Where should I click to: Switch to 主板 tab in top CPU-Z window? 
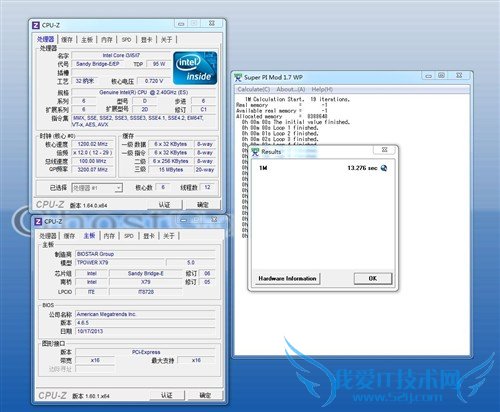(87, 40)
